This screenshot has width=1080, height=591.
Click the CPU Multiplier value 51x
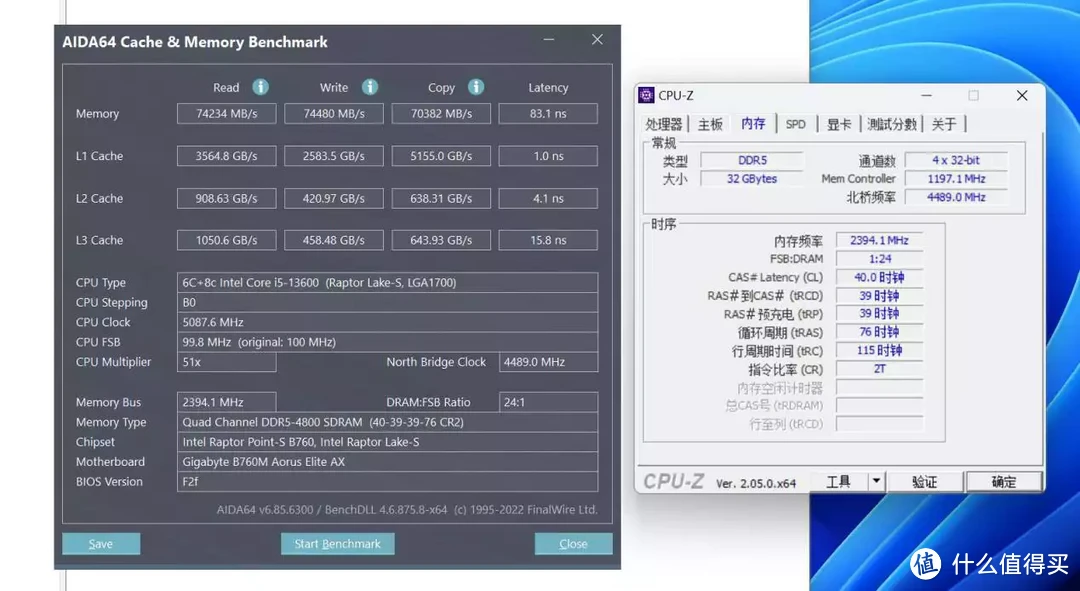(227, 362)
